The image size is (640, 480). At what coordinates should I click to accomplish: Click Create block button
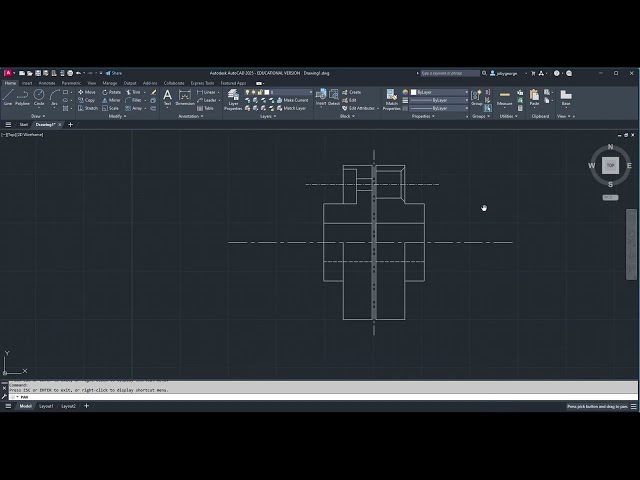click(351, 92)
